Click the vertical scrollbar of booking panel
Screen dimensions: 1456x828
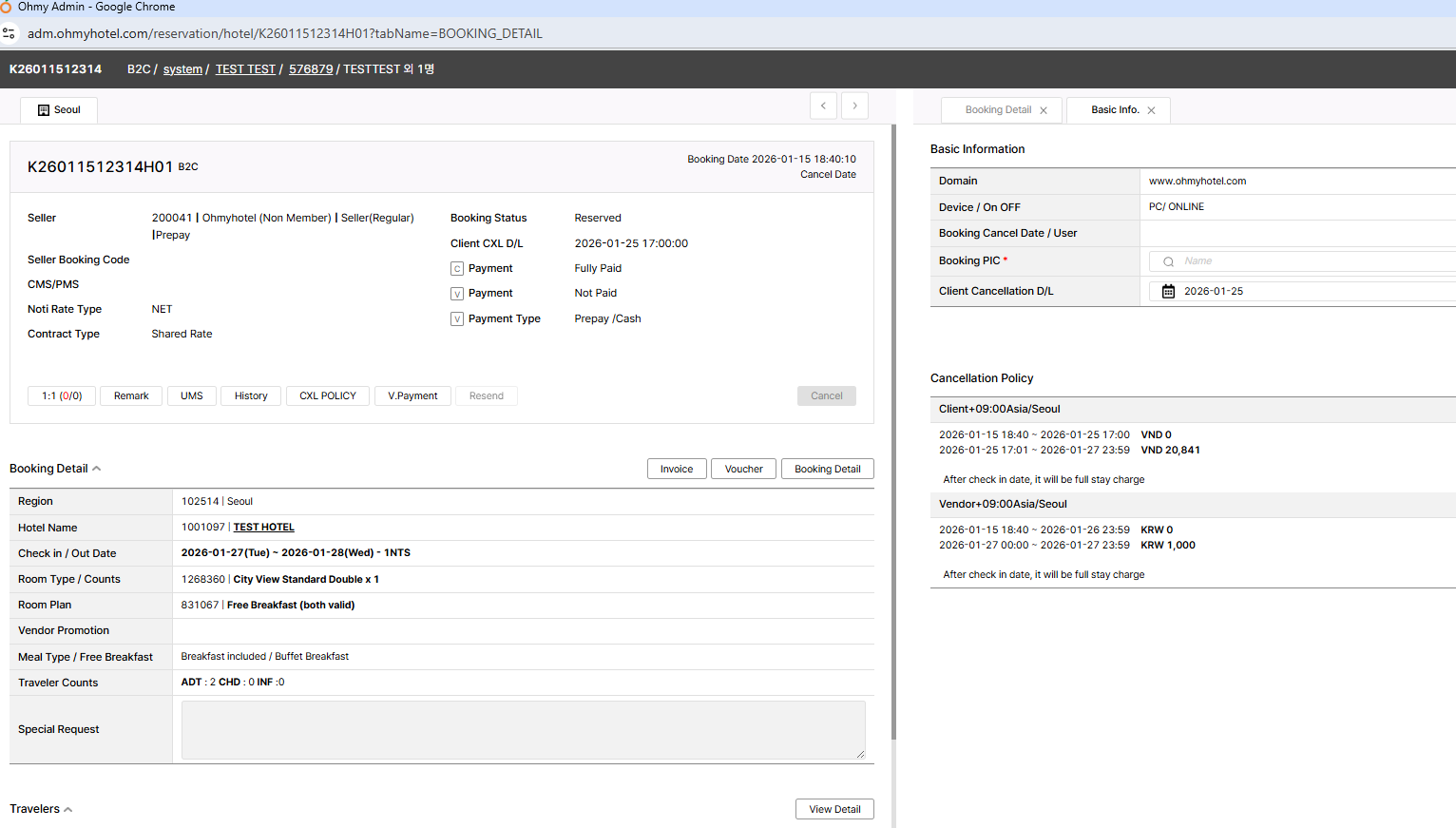[893, 428]
